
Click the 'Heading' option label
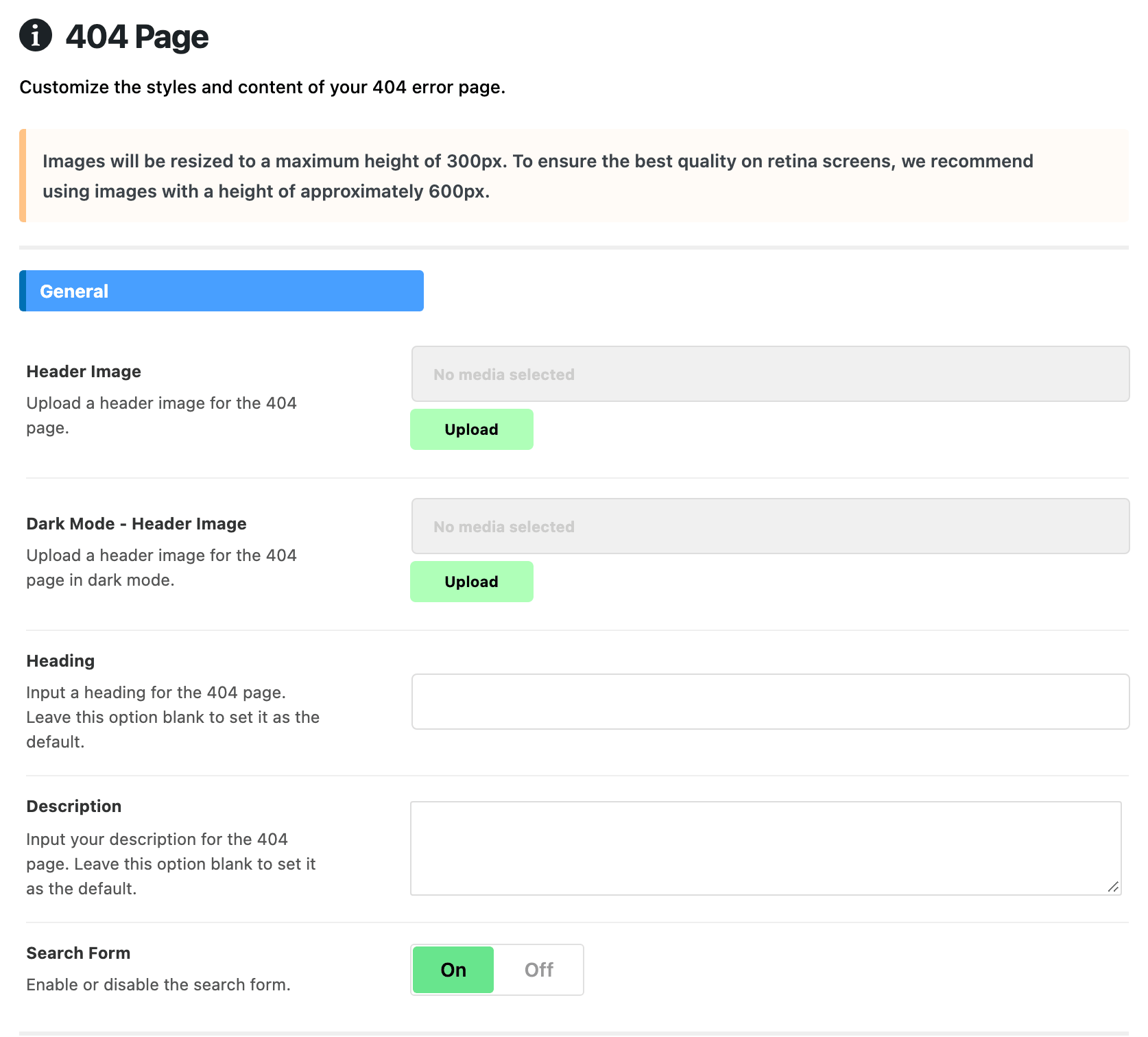pyautogui.click(x=60, y=660)
